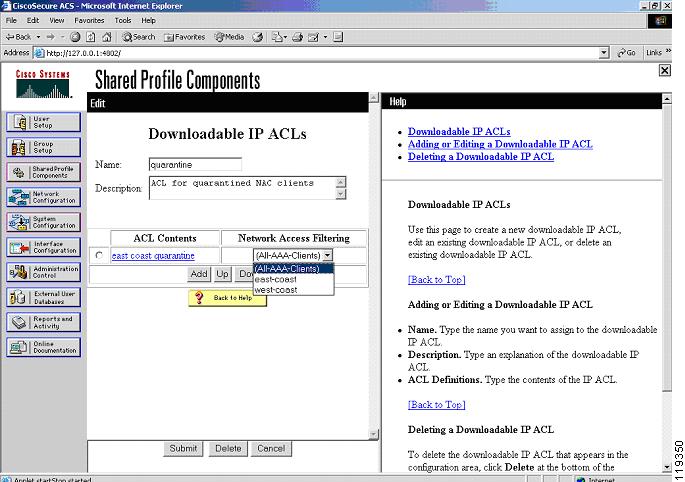Screen dimensions: 685x482
Task: Close the help pane with X
Action: [664, 70]
